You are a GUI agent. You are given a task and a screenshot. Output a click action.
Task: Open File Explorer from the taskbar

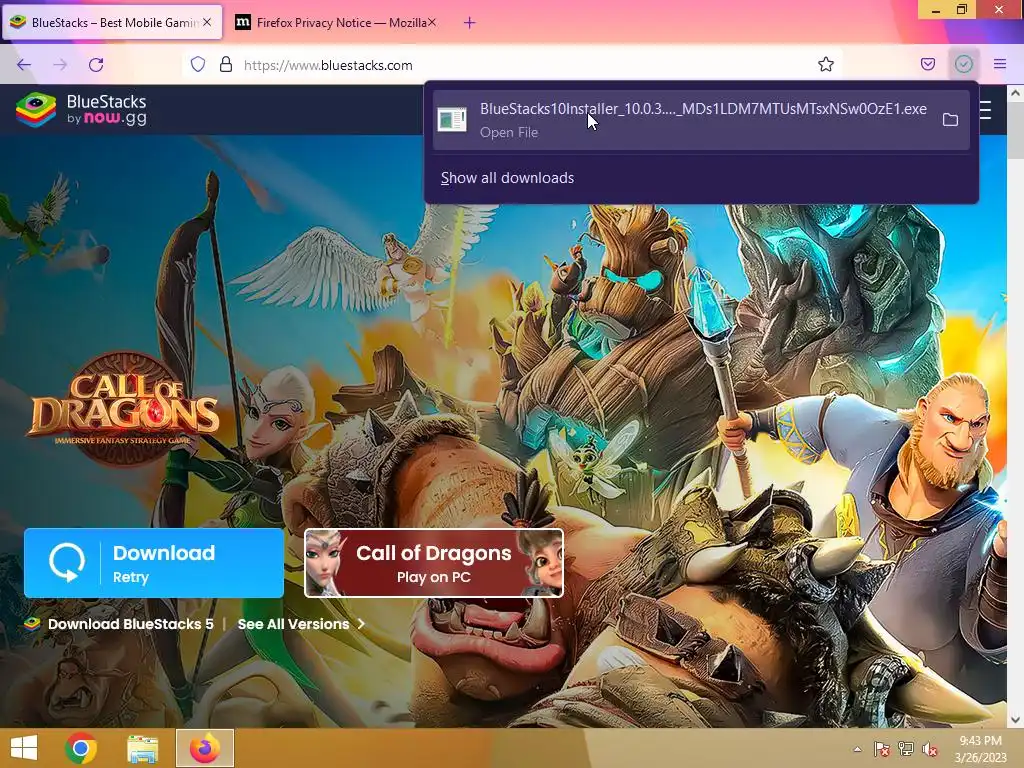pyautogui.click(x=143, y=748)
